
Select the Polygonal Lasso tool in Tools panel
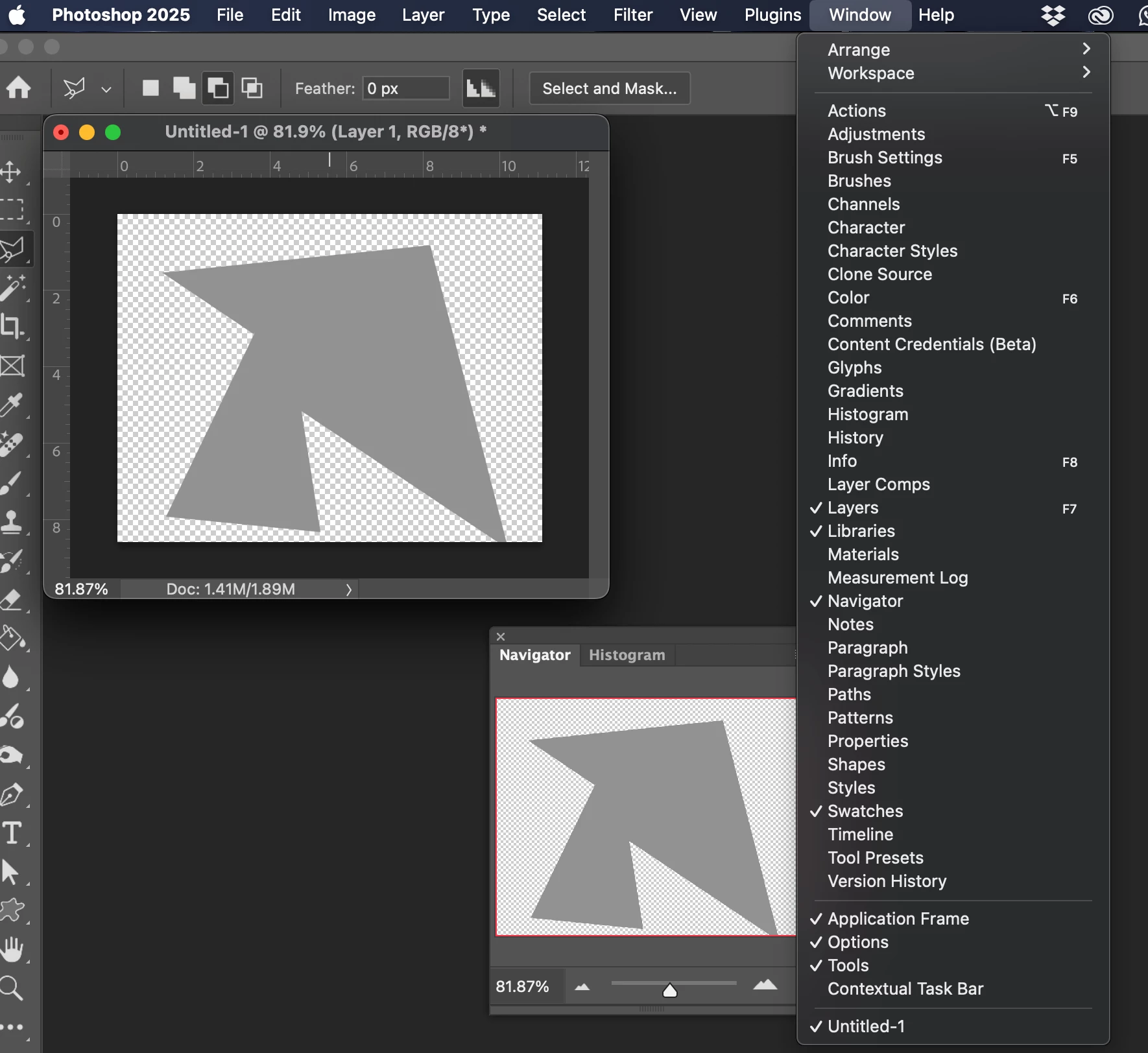coord(12,249)
